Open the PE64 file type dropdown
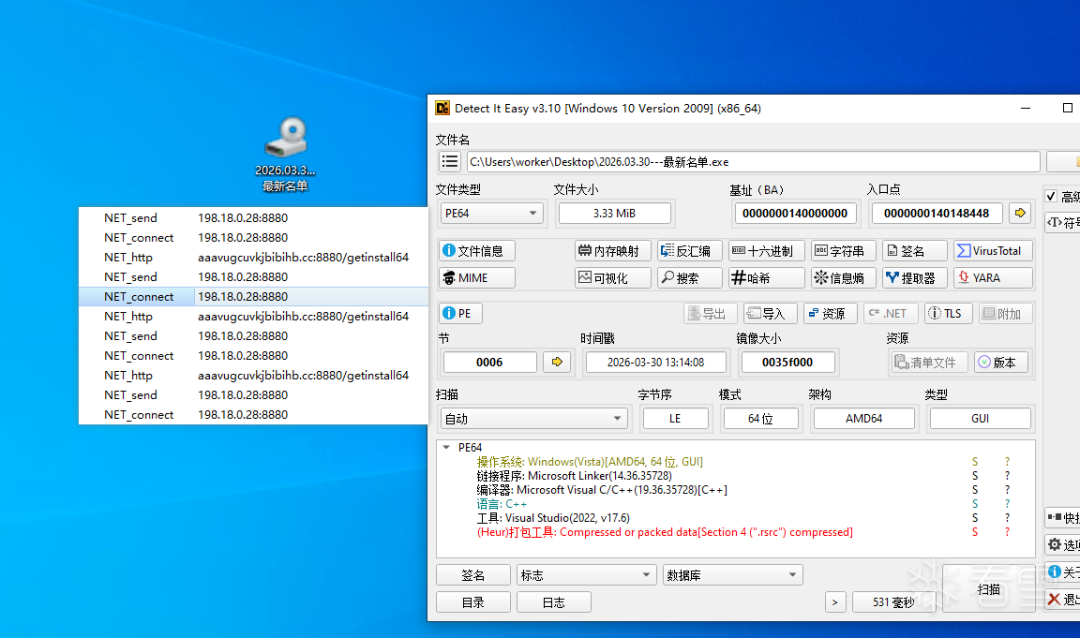This screenshot has height=638, width=1080. point(491,214)
